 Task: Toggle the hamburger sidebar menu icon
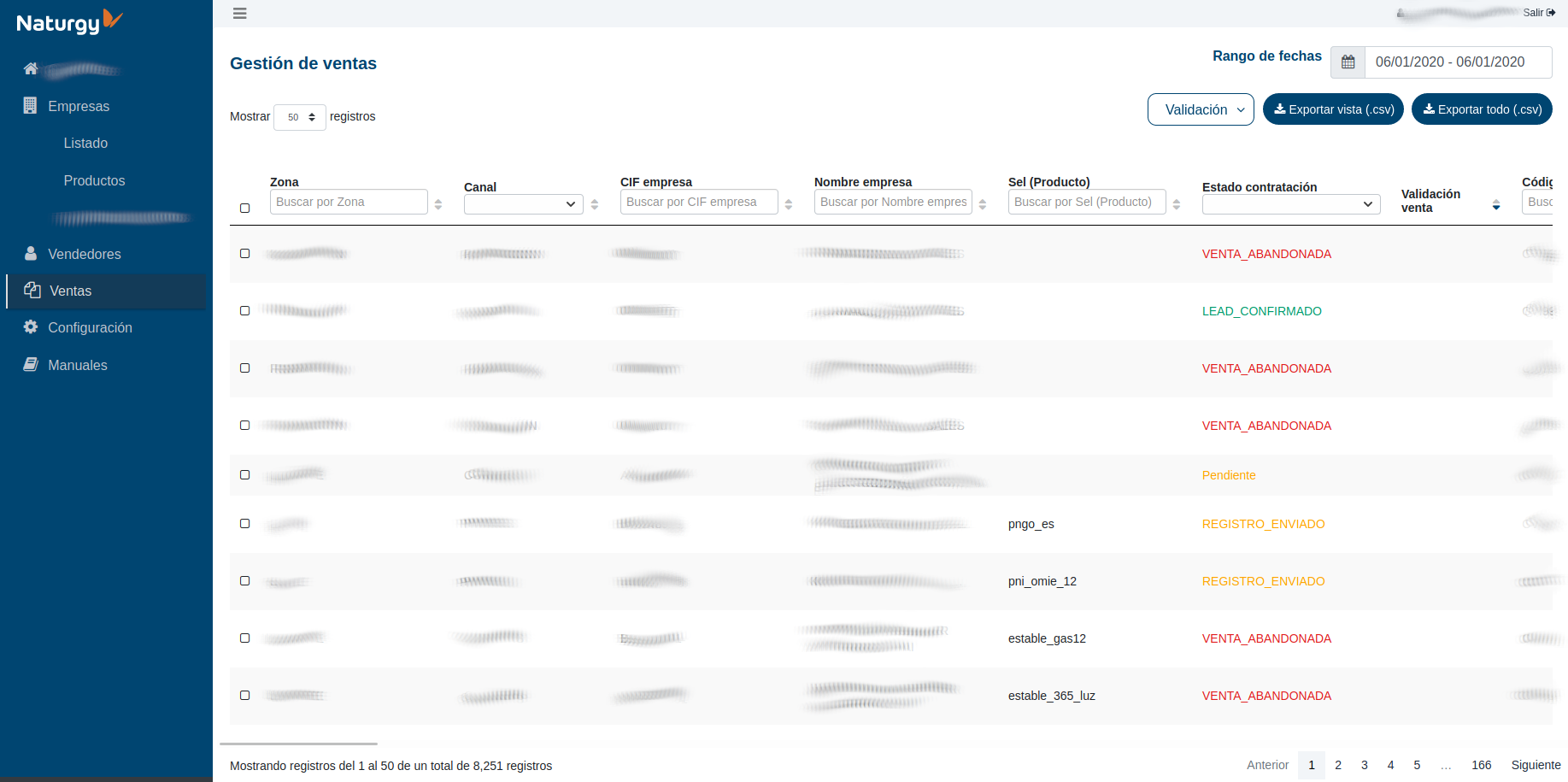[240, 13]
